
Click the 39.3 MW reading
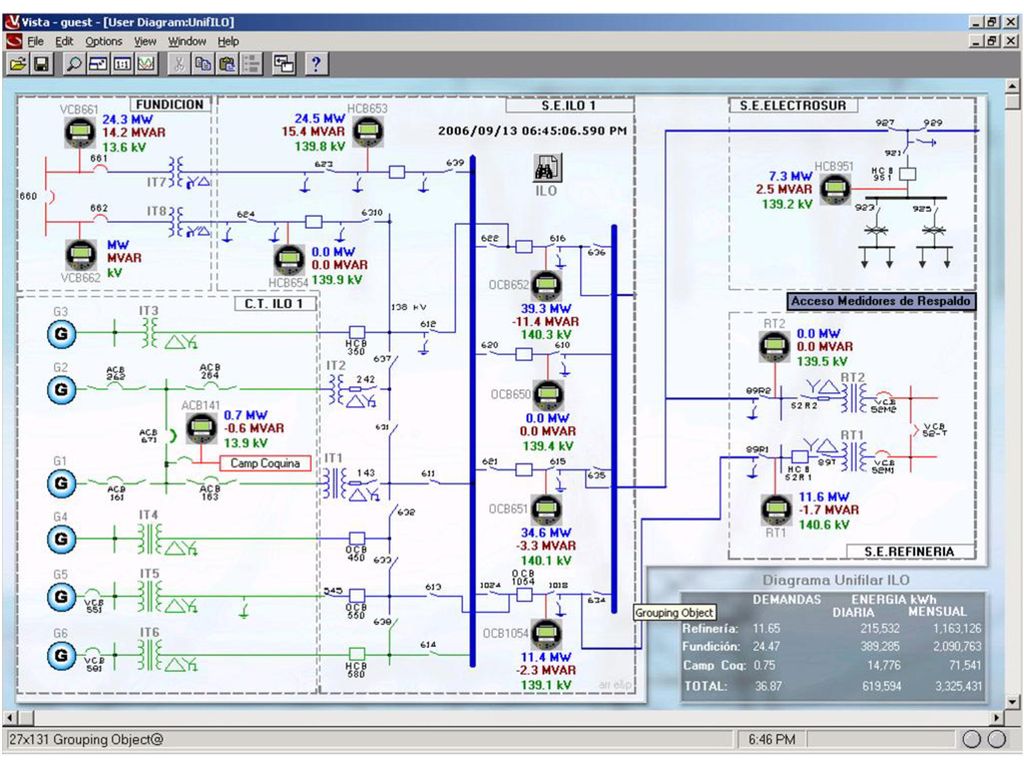546,308
